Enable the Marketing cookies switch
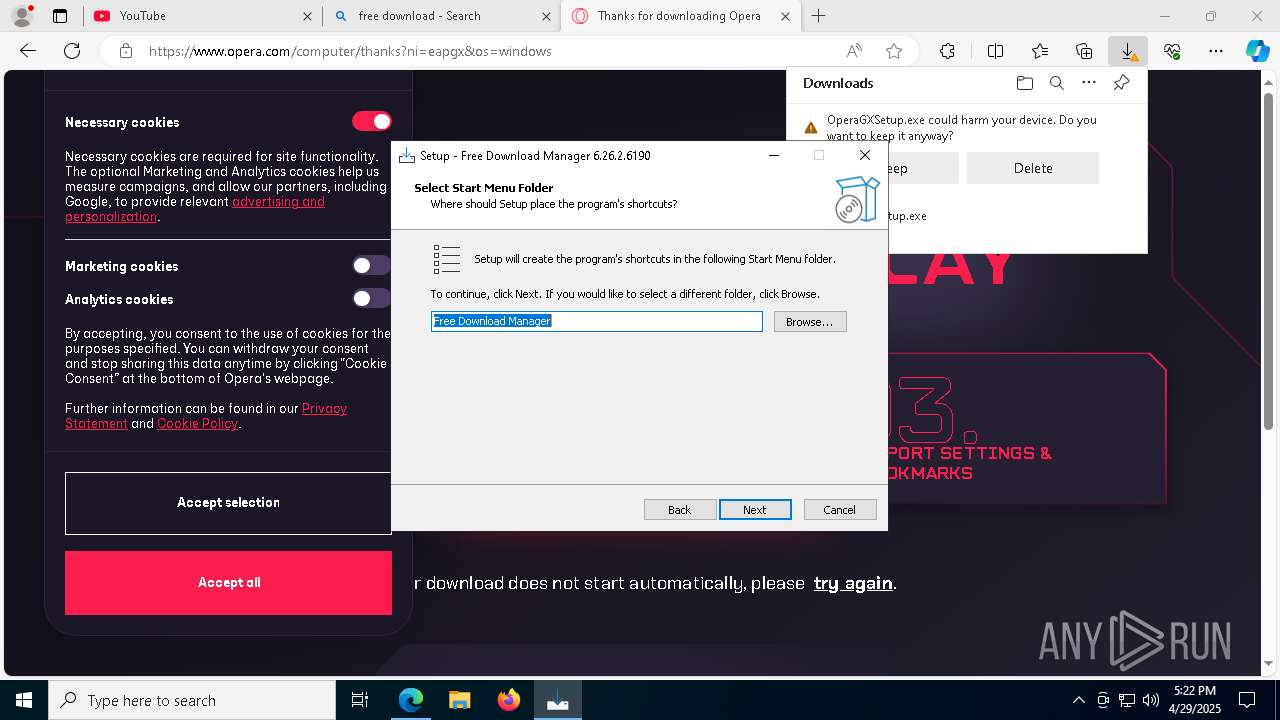This screenshot has height=720, width=1280. click(x=371, y=265)
